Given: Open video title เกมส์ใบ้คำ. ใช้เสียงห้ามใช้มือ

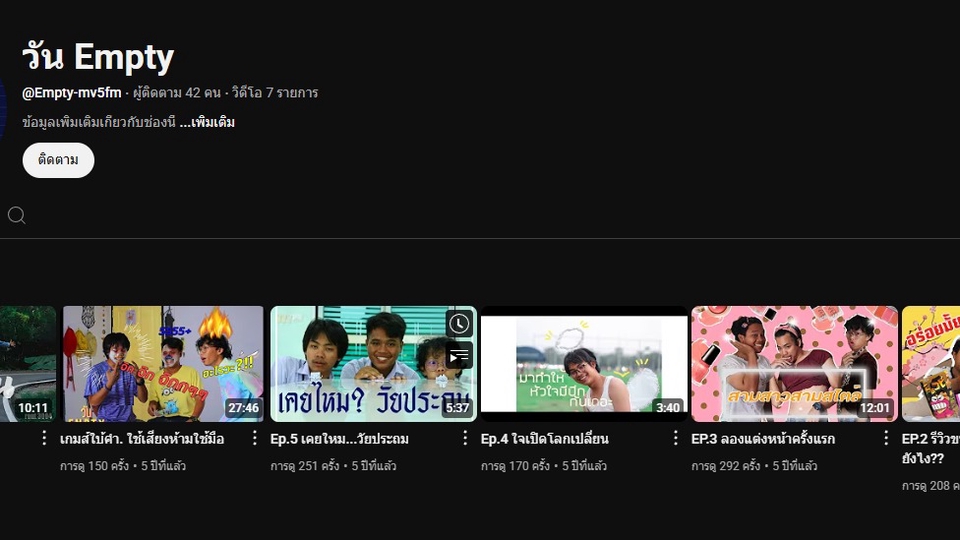Looking at the screenshot, I should point(142,439).
